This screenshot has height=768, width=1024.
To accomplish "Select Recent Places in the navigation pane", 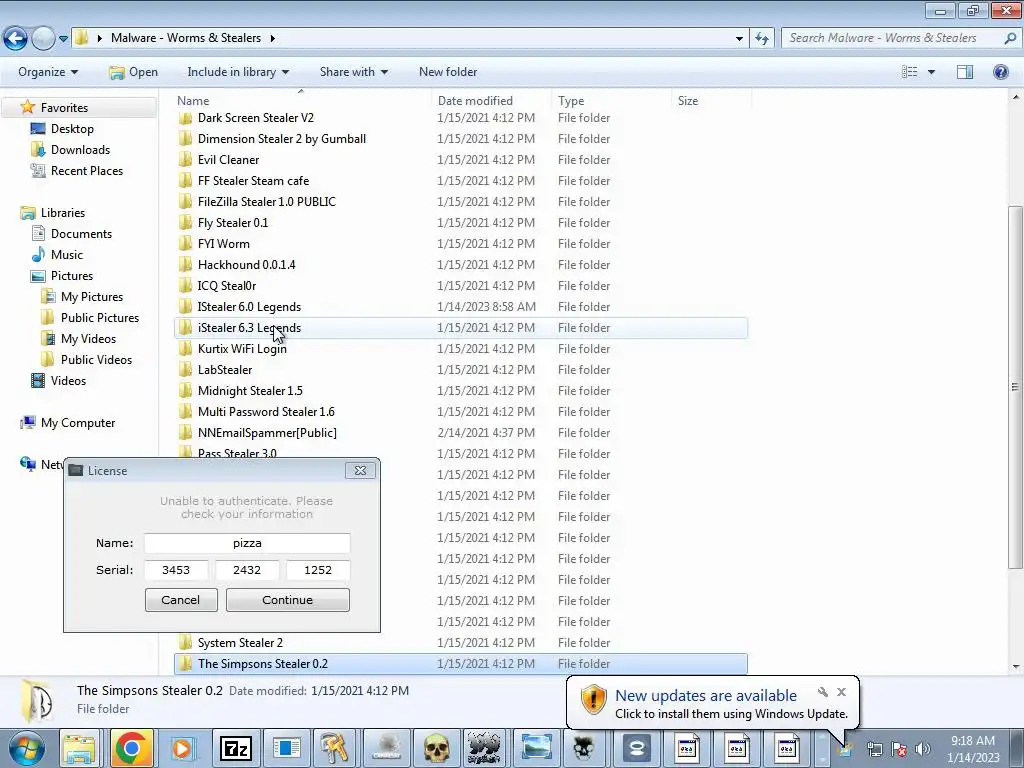I will 87,170.
